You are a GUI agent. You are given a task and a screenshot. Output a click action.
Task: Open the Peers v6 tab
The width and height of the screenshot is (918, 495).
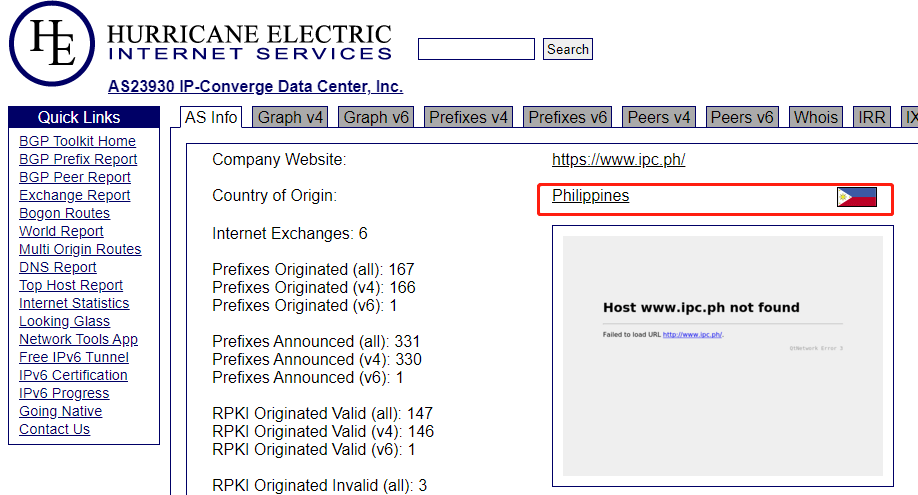point(742,117)
